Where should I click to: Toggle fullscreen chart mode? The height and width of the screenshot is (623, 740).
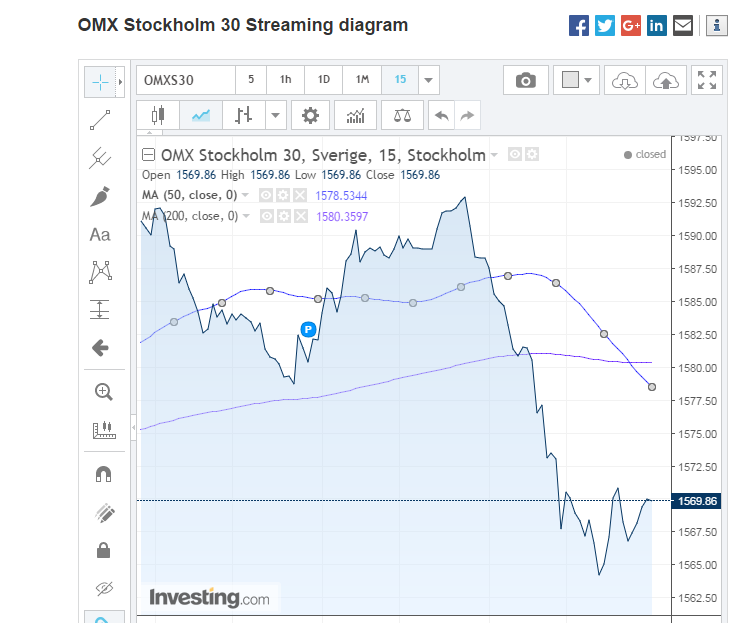(707, 80)
